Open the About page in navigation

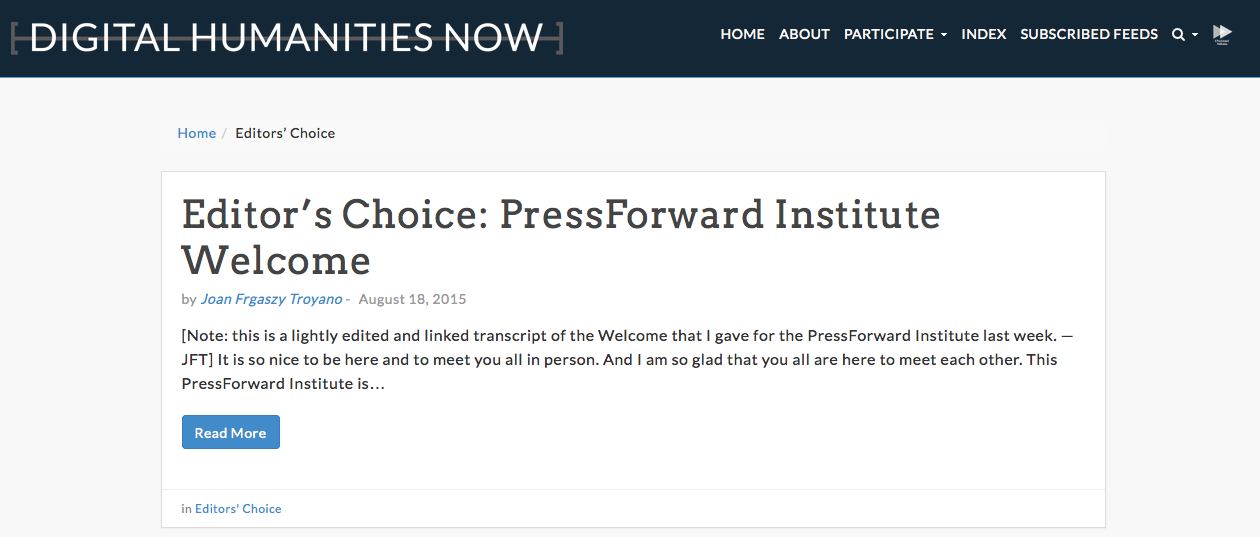pyautogui.click(x=804, y=34)
